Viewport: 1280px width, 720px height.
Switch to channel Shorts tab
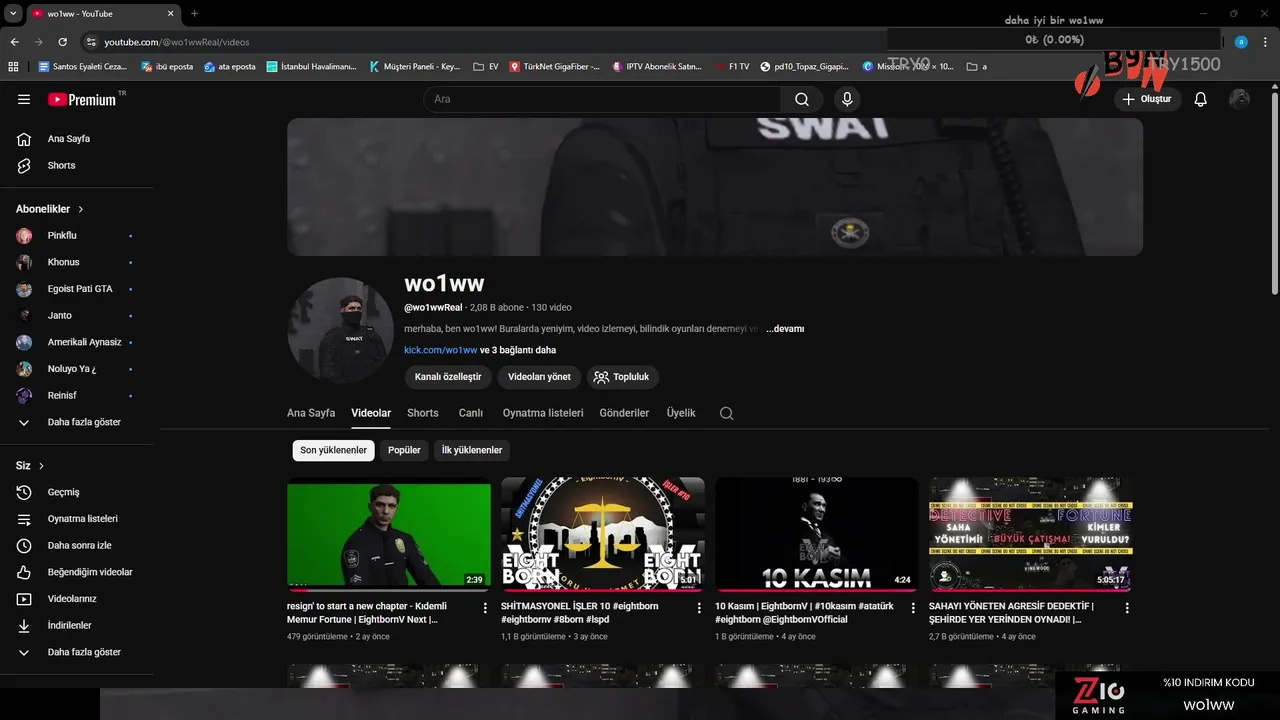click(423, 413)
